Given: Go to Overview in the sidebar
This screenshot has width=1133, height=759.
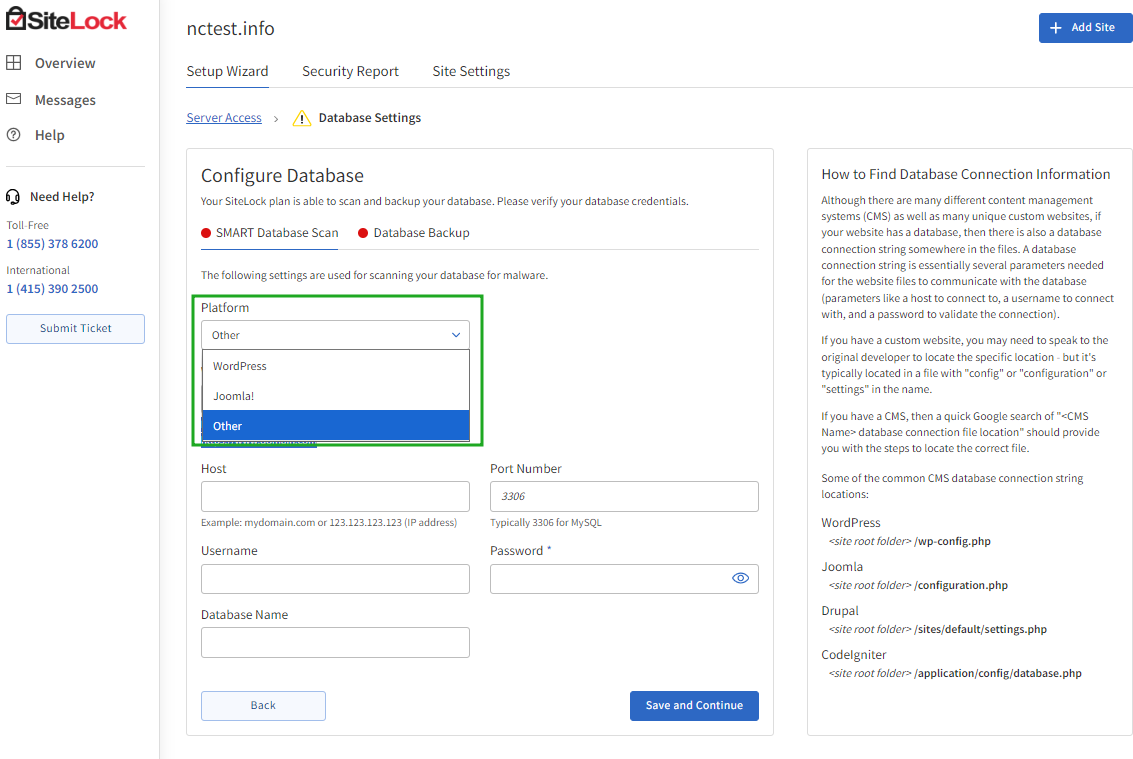Looking at the screenshot, I should pyautogui.click(x=65, y=63).
